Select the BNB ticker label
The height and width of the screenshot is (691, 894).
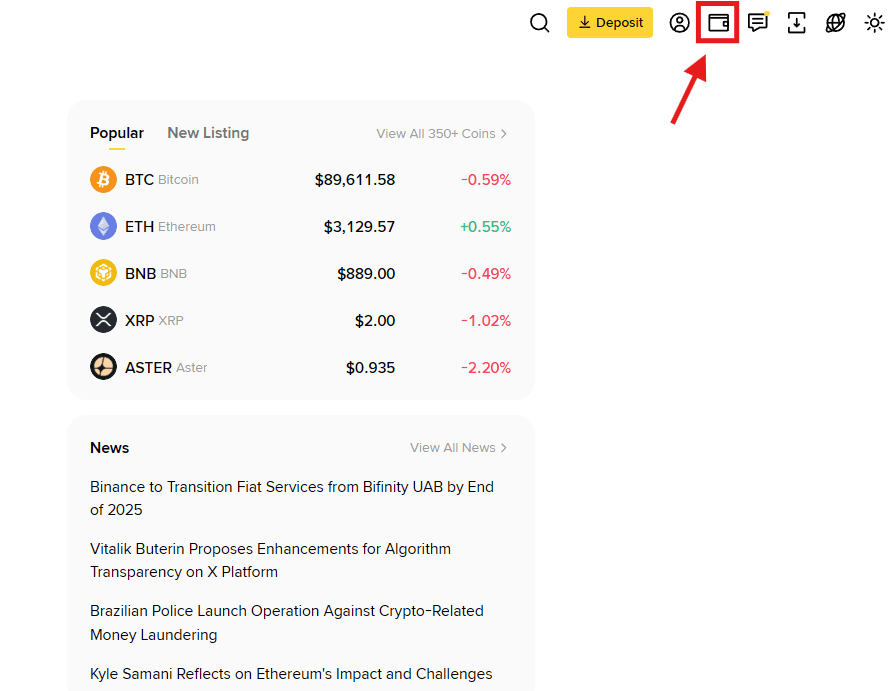[x=140, y=274]
